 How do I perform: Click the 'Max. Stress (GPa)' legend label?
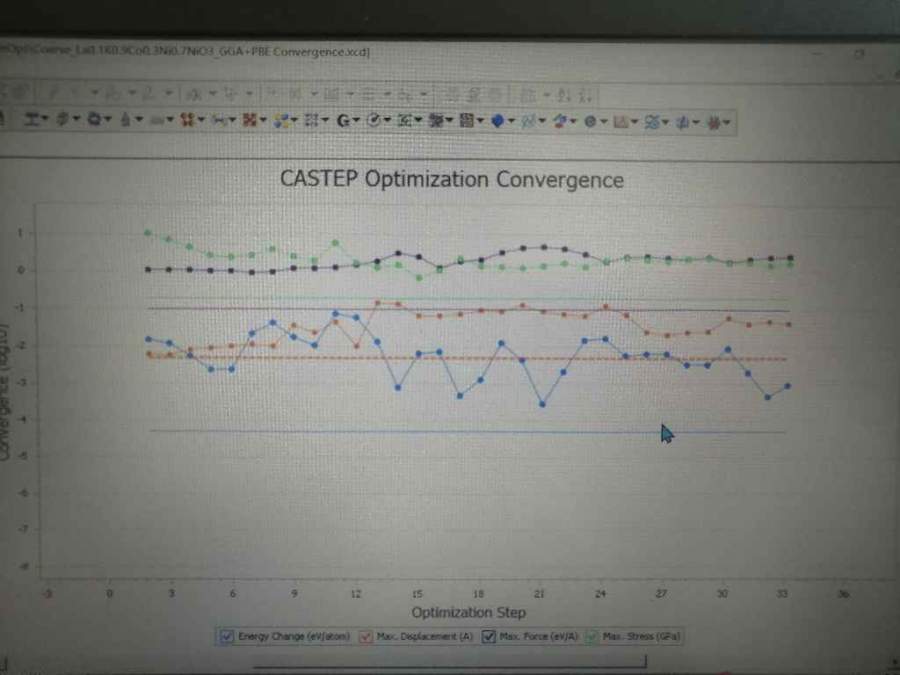coord(641,636)
